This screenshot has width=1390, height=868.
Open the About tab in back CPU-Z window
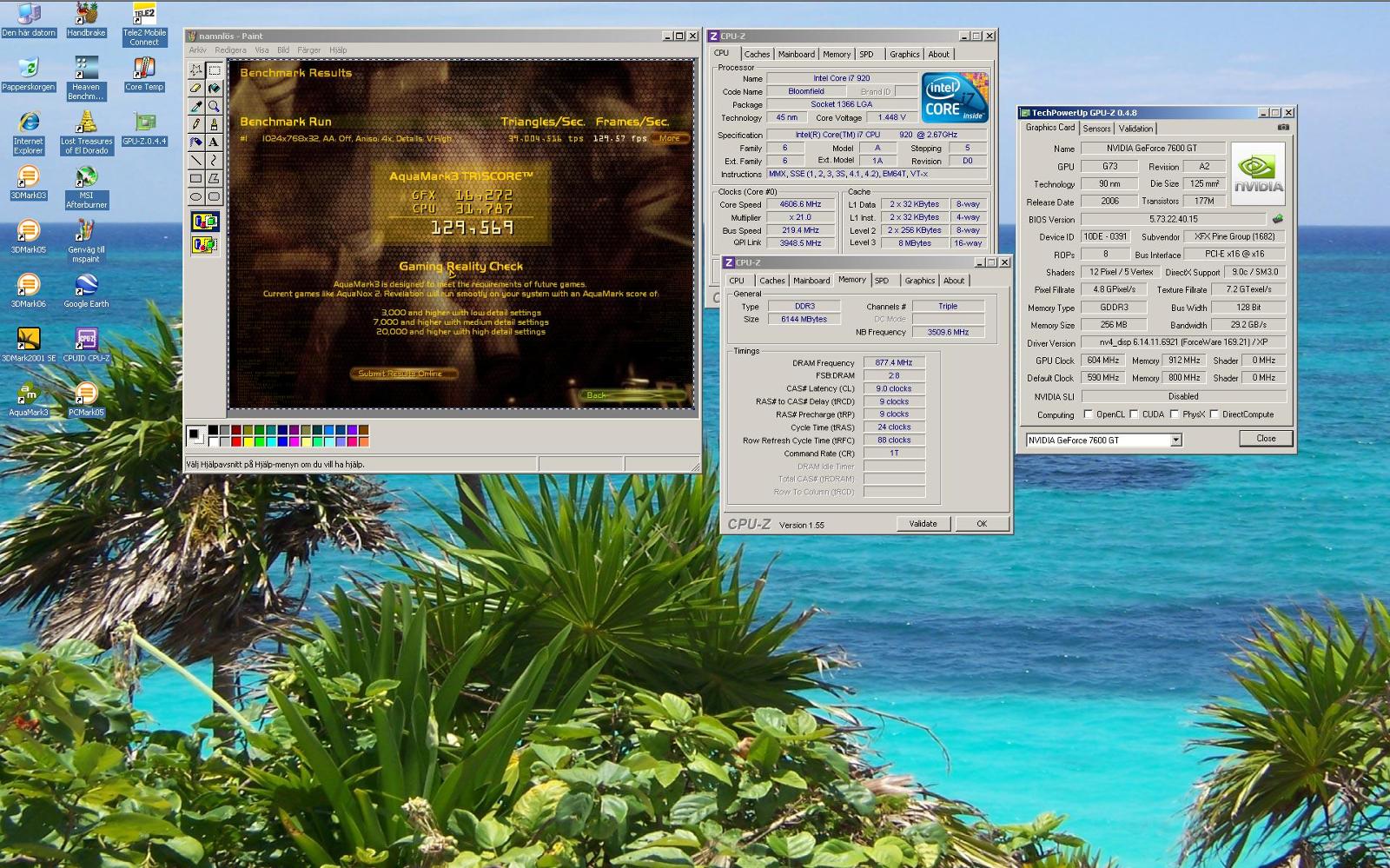939,54
